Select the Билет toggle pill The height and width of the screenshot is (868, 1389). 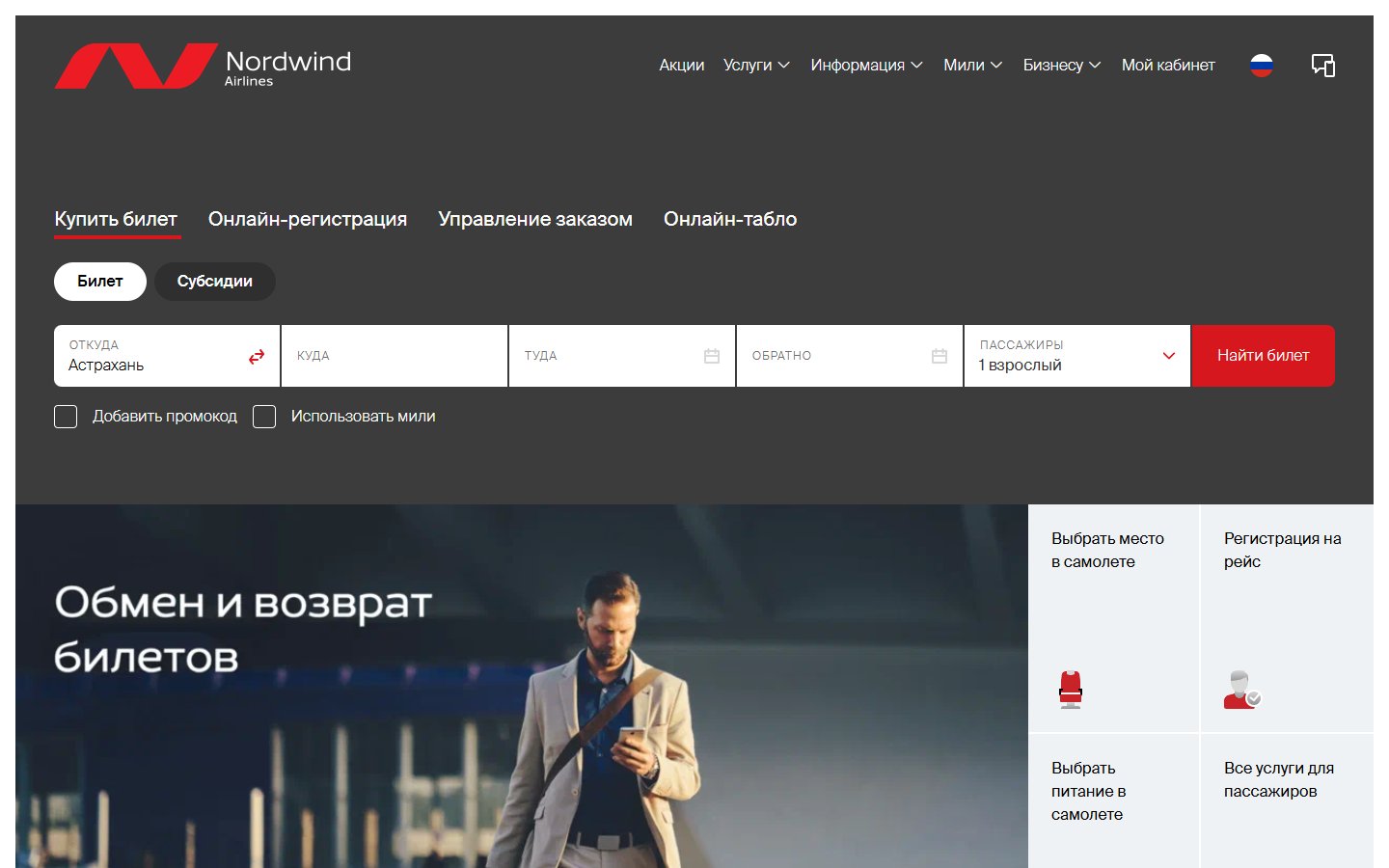pos(100,282)
